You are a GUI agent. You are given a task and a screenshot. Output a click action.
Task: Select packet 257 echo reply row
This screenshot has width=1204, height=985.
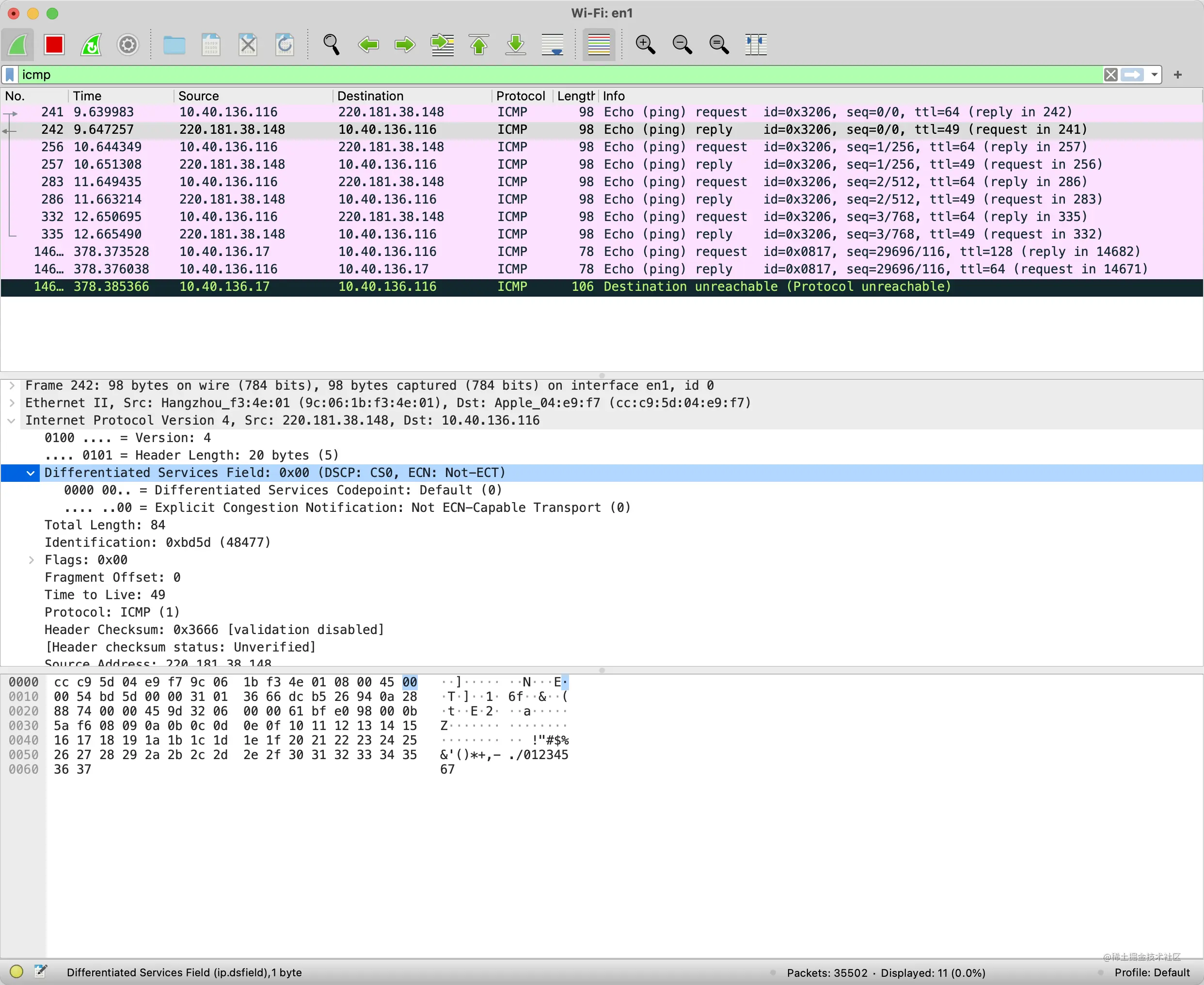[602, 164]
